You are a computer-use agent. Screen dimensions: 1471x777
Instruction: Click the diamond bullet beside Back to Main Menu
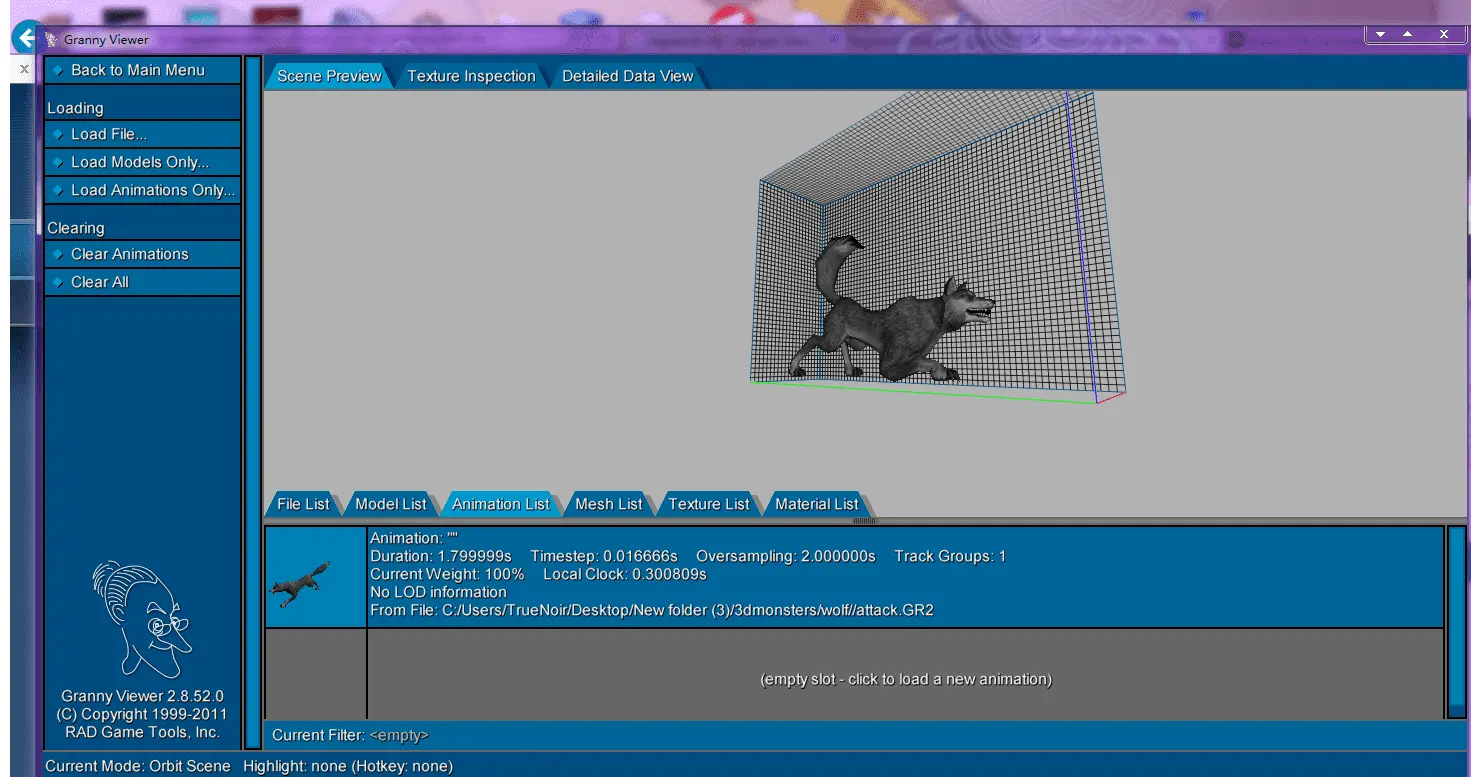(58, 70)
